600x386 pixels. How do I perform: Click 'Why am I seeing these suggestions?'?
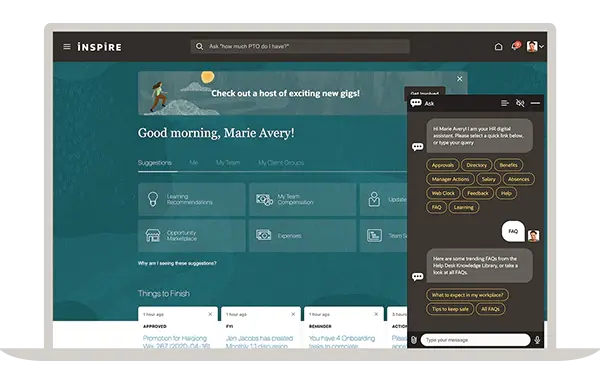[177, 263]
